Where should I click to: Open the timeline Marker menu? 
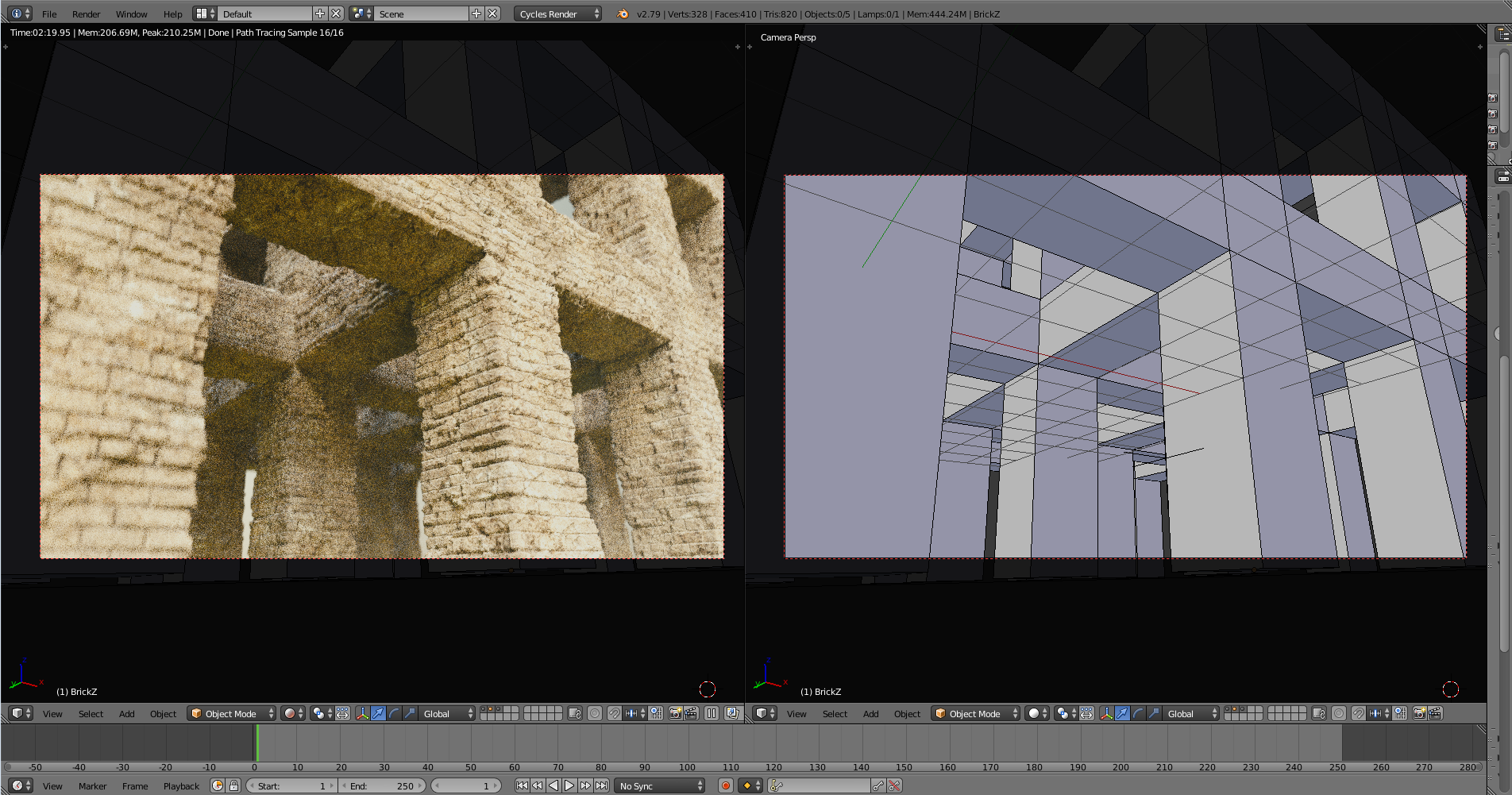(x=92, y=786)
